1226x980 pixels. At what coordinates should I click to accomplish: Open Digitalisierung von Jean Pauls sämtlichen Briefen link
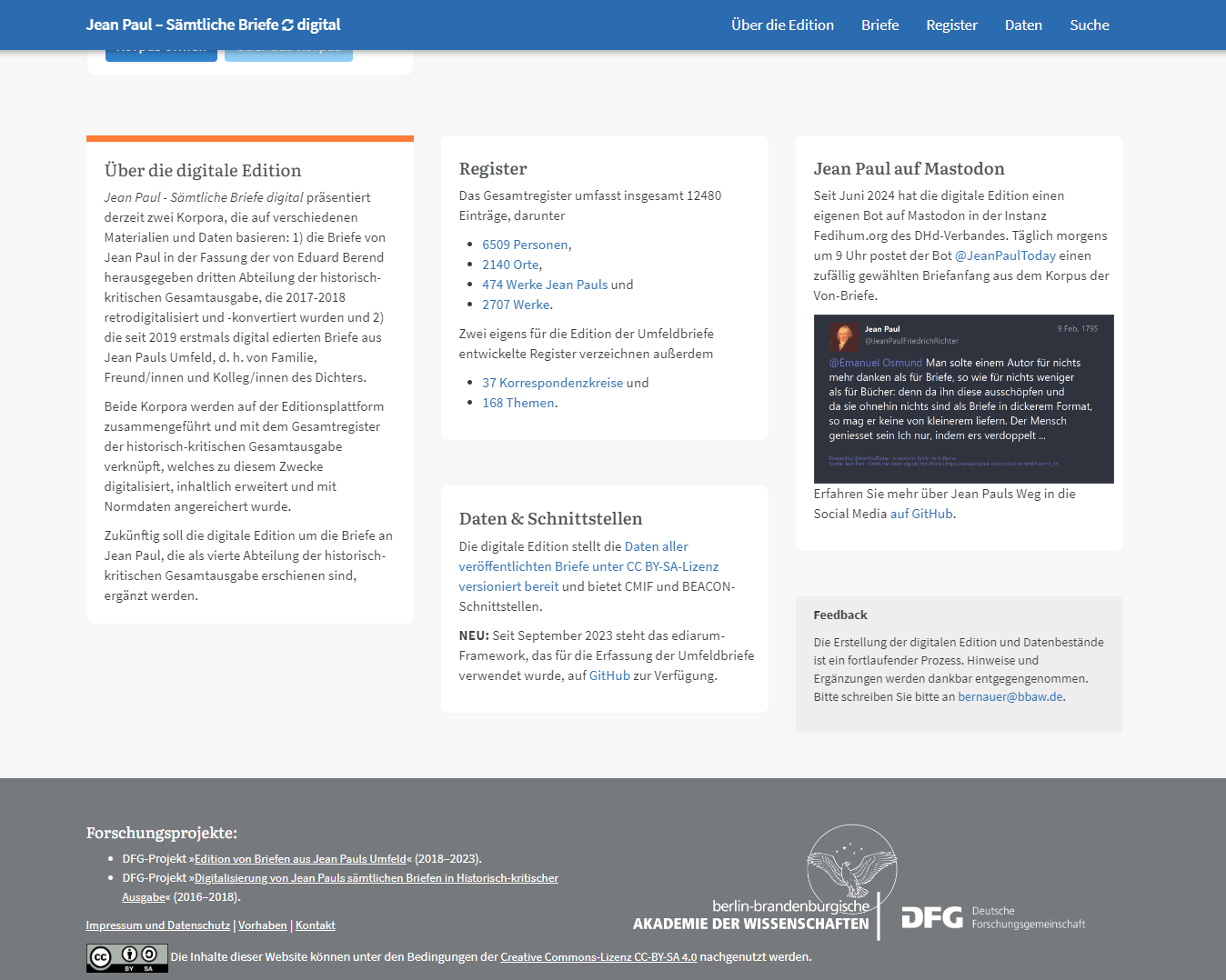pos(340,887)
